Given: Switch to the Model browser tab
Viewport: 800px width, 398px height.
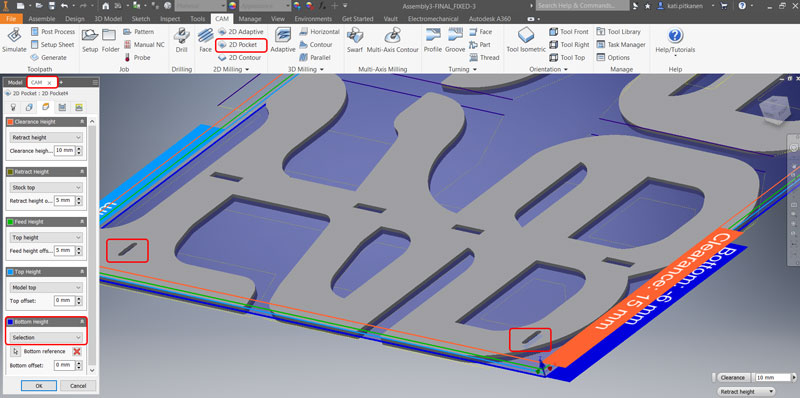Looking at the screenshot, I should (15, 82).
